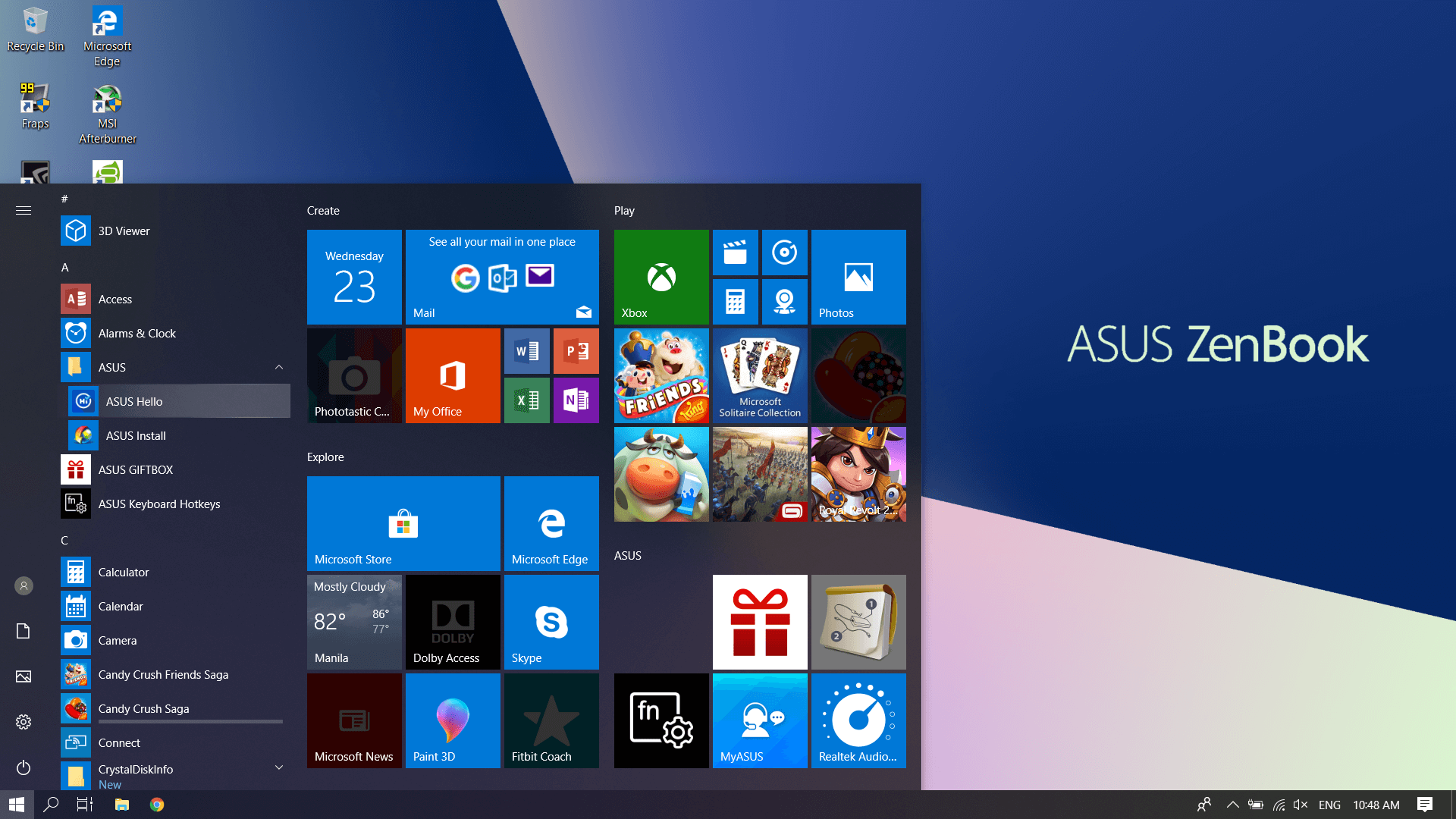Open the Paint 3D tile
Image resolution: width=1456 pixels, height=819 pixels.
[x=453, y=720]
